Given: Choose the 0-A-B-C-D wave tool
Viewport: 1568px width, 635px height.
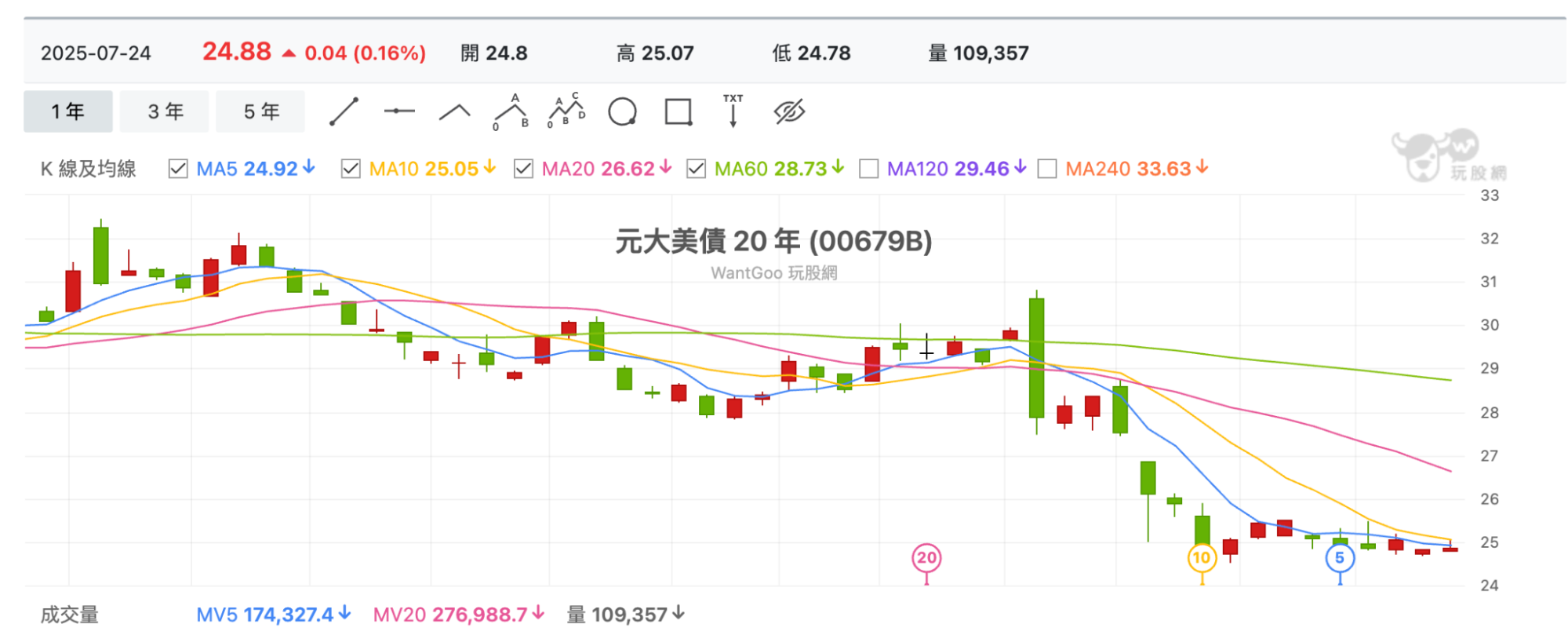Looking at the screenshot, I should pyautogui.click(x=566, y=111).
